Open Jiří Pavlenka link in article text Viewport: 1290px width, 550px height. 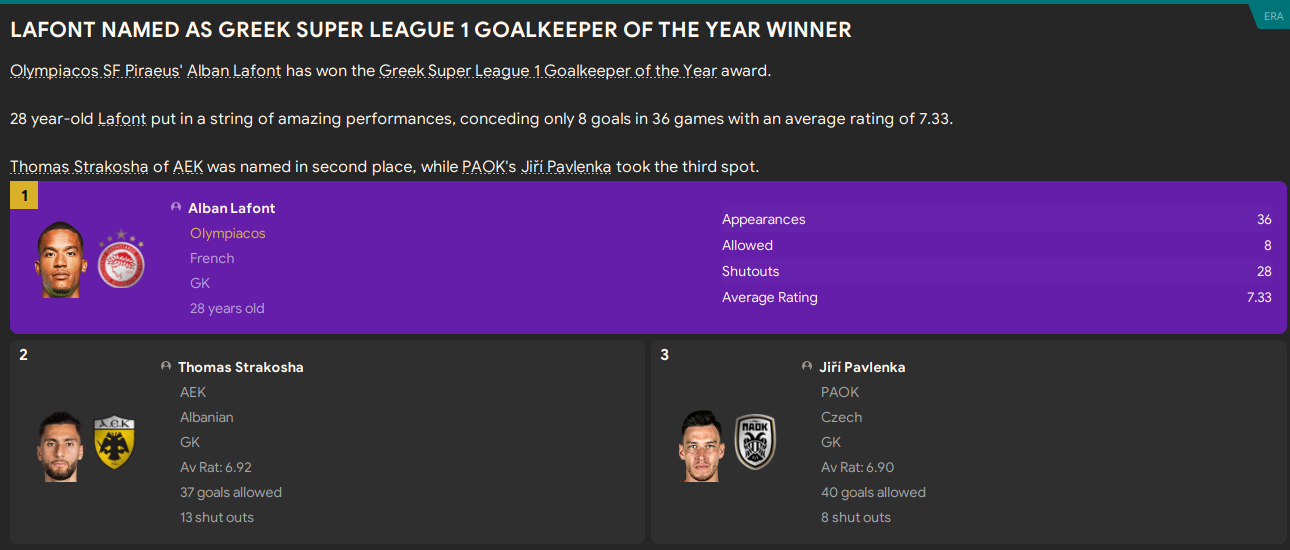(x=566, y=167)
